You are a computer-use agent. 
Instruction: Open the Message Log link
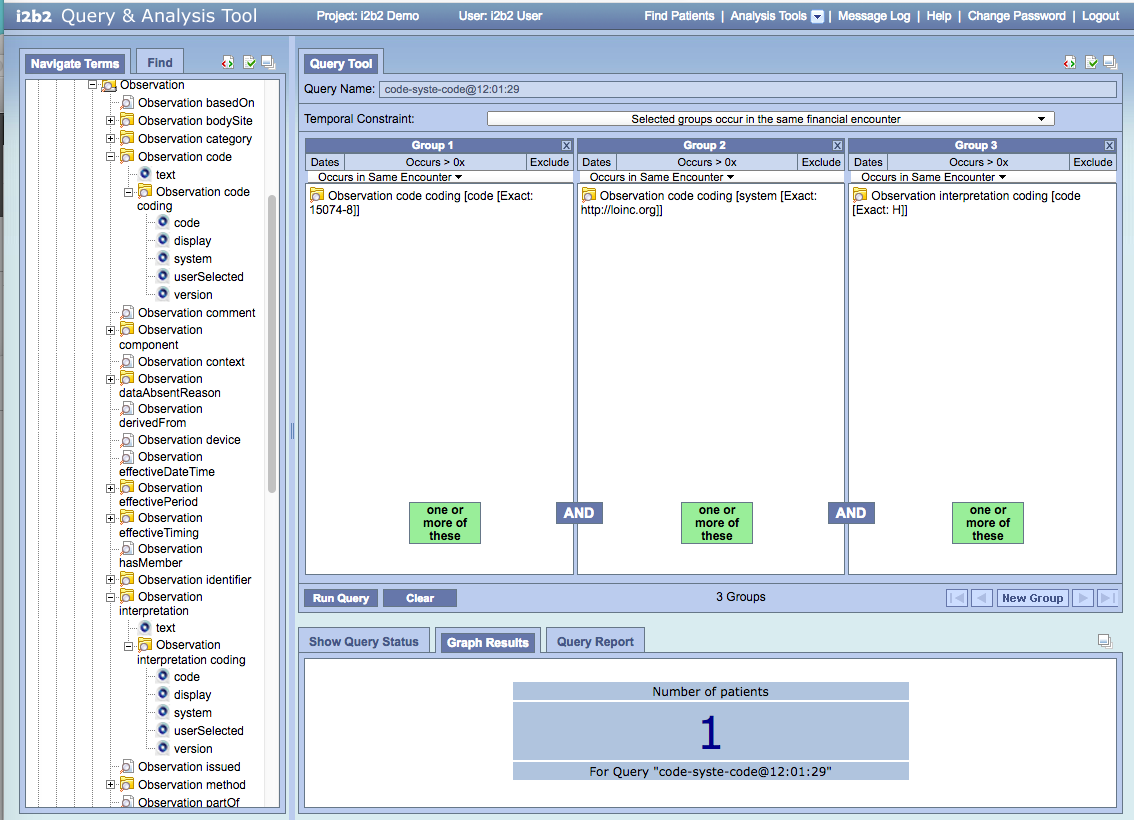tap(874, 16)
